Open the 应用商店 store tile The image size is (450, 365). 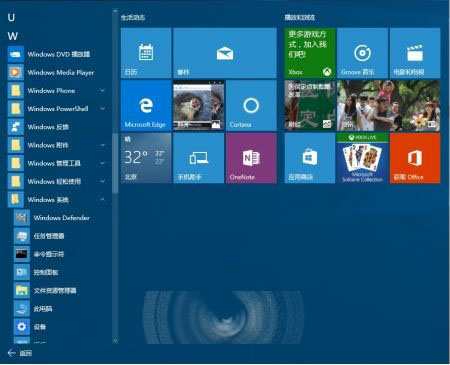pos(310,158)
